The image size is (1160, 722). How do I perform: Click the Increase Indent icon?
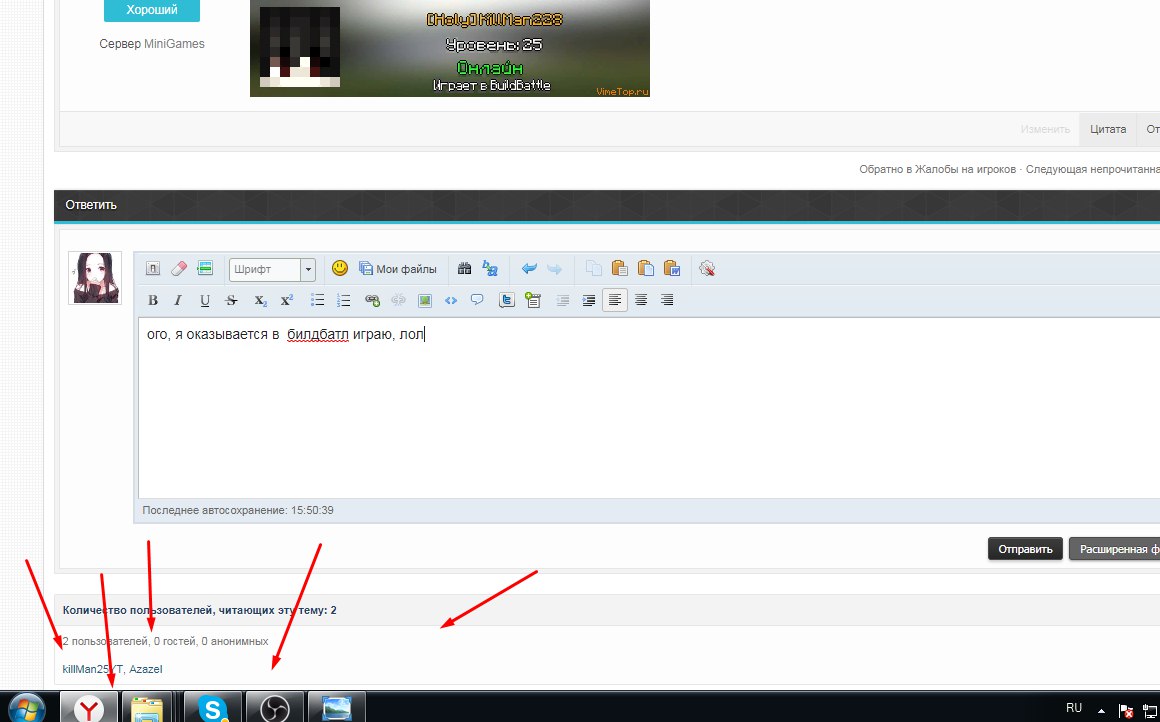tap(589, 300)
